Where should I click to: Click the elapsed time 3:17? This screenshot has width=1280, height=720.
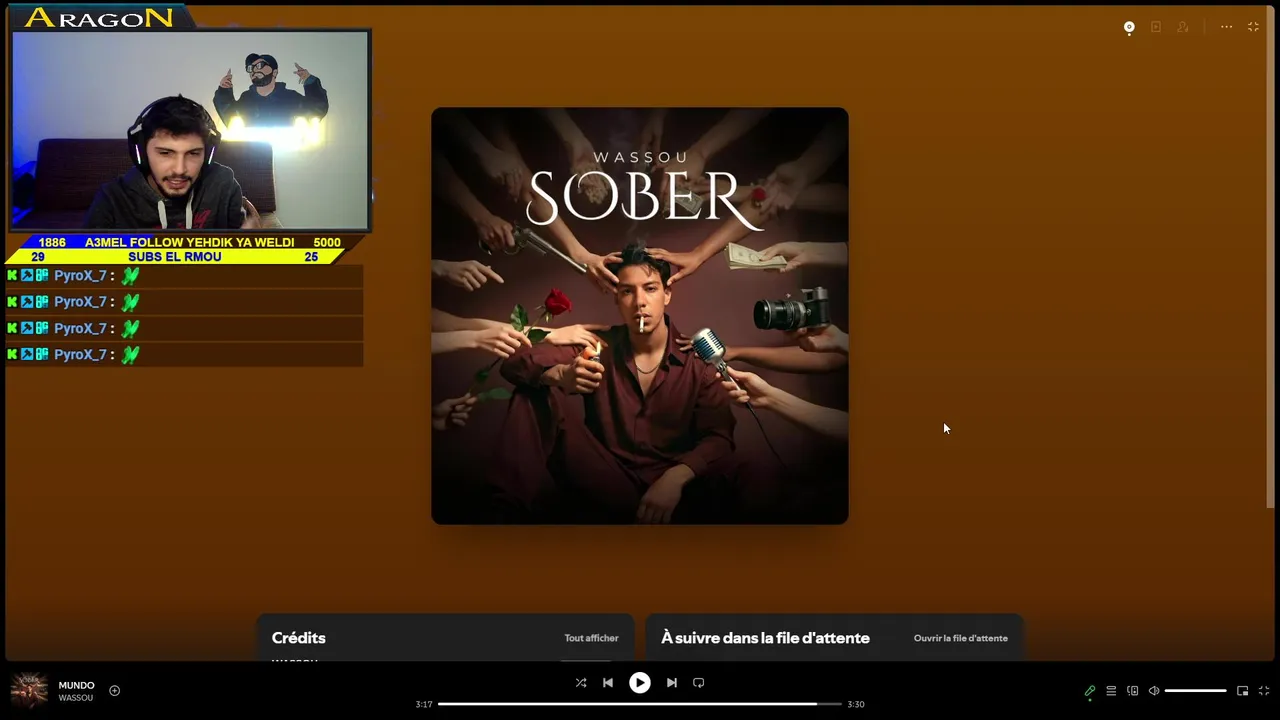[424, 704]
